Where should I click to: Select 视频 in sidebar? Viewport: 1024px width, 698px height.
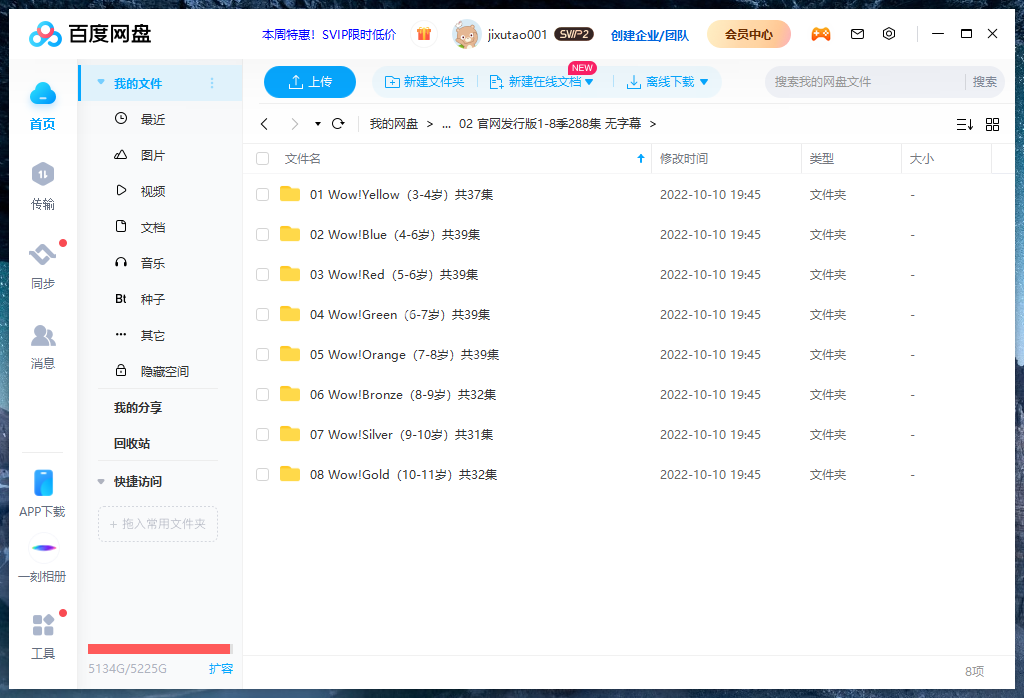point(160,191)
